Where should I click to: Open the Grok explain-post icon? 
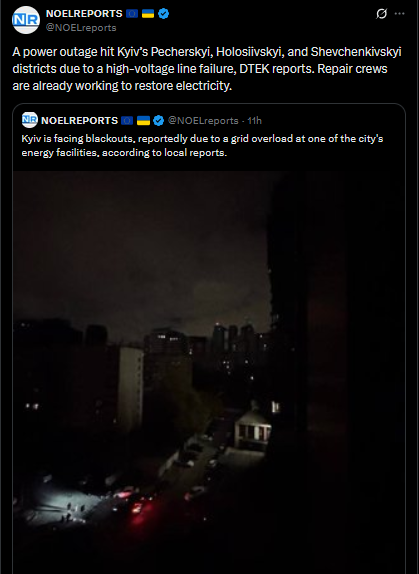(381, 14)
